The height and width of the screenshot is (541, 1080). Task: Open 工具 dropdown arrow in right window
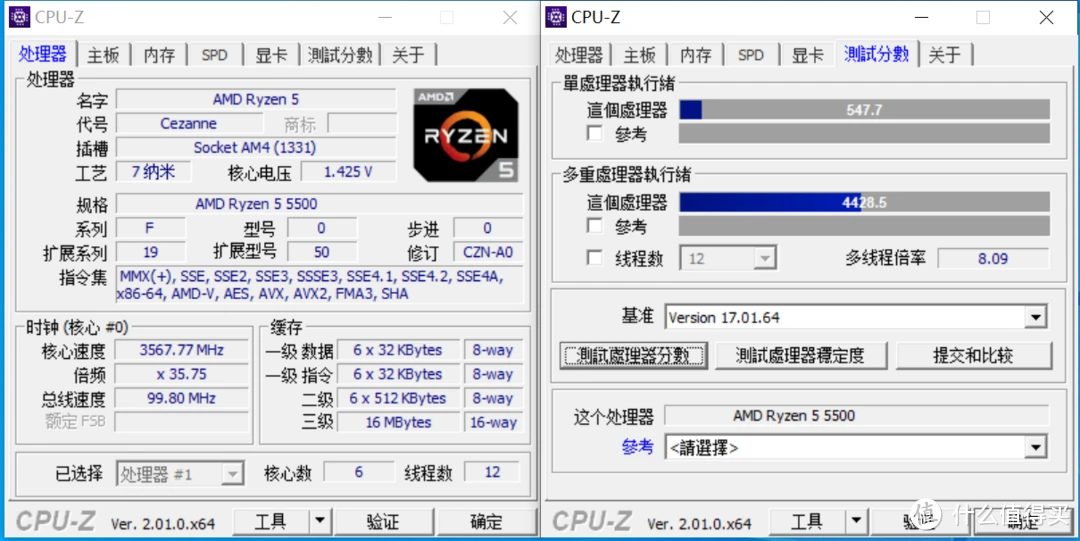(x=856, y=522)
